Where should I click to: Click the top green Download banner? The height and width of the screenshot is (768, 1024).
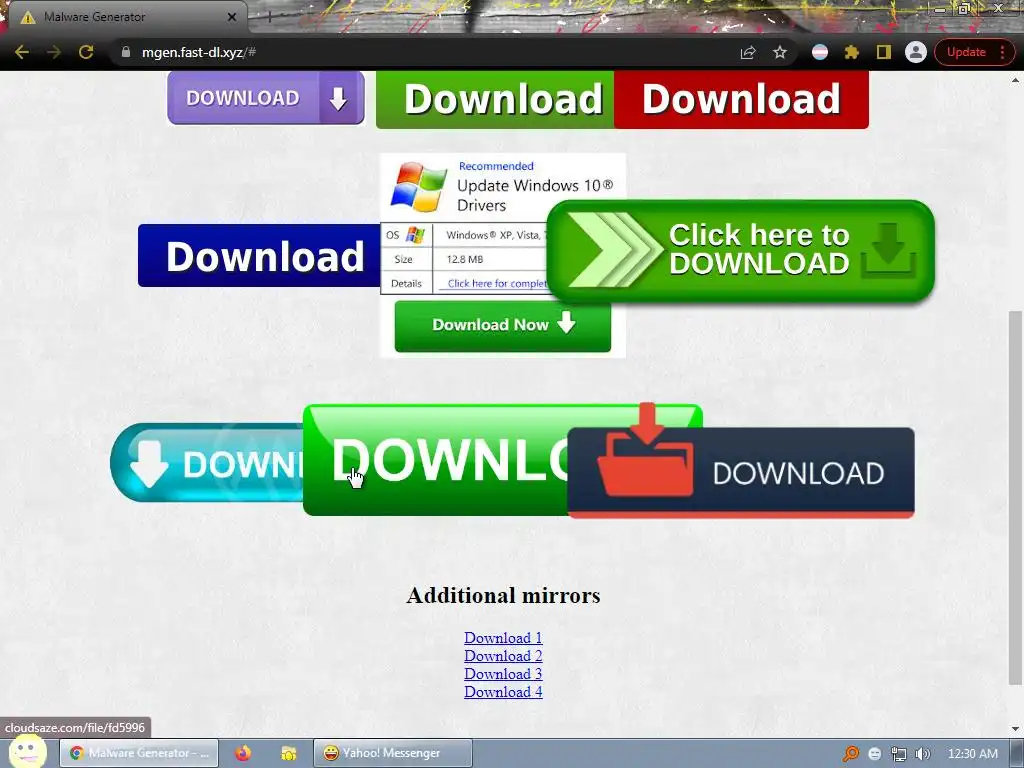495,99
